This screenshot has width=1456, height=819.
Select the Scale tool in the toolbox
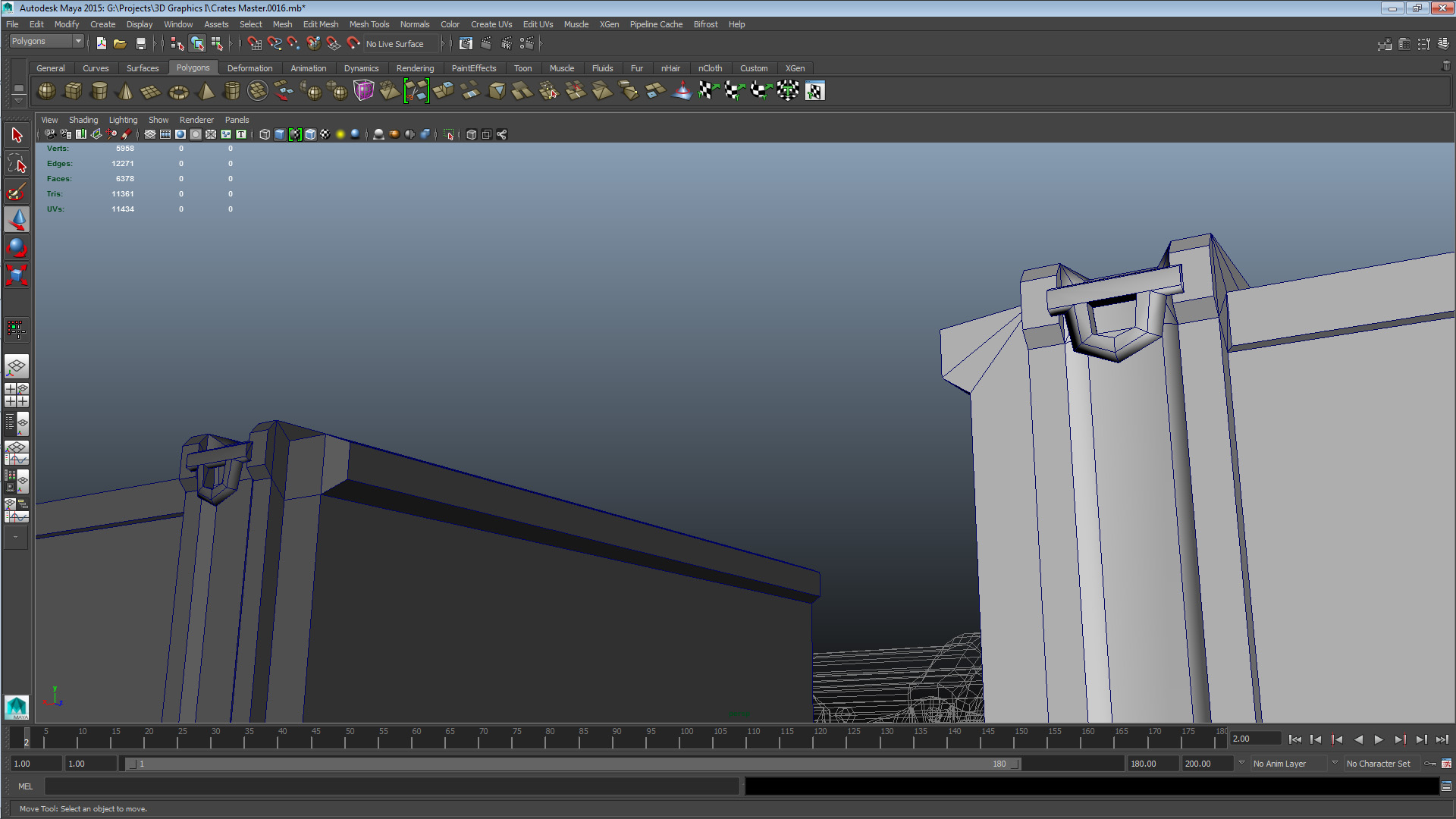(17, 275)
